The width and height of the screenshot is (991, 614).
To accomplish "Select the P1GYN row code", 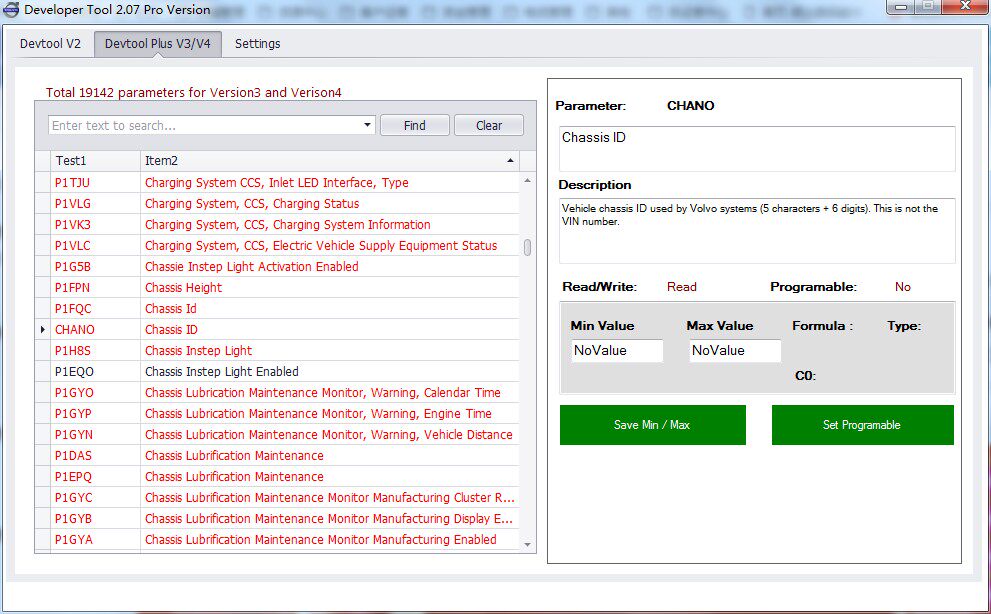I will tap(74, 434).
